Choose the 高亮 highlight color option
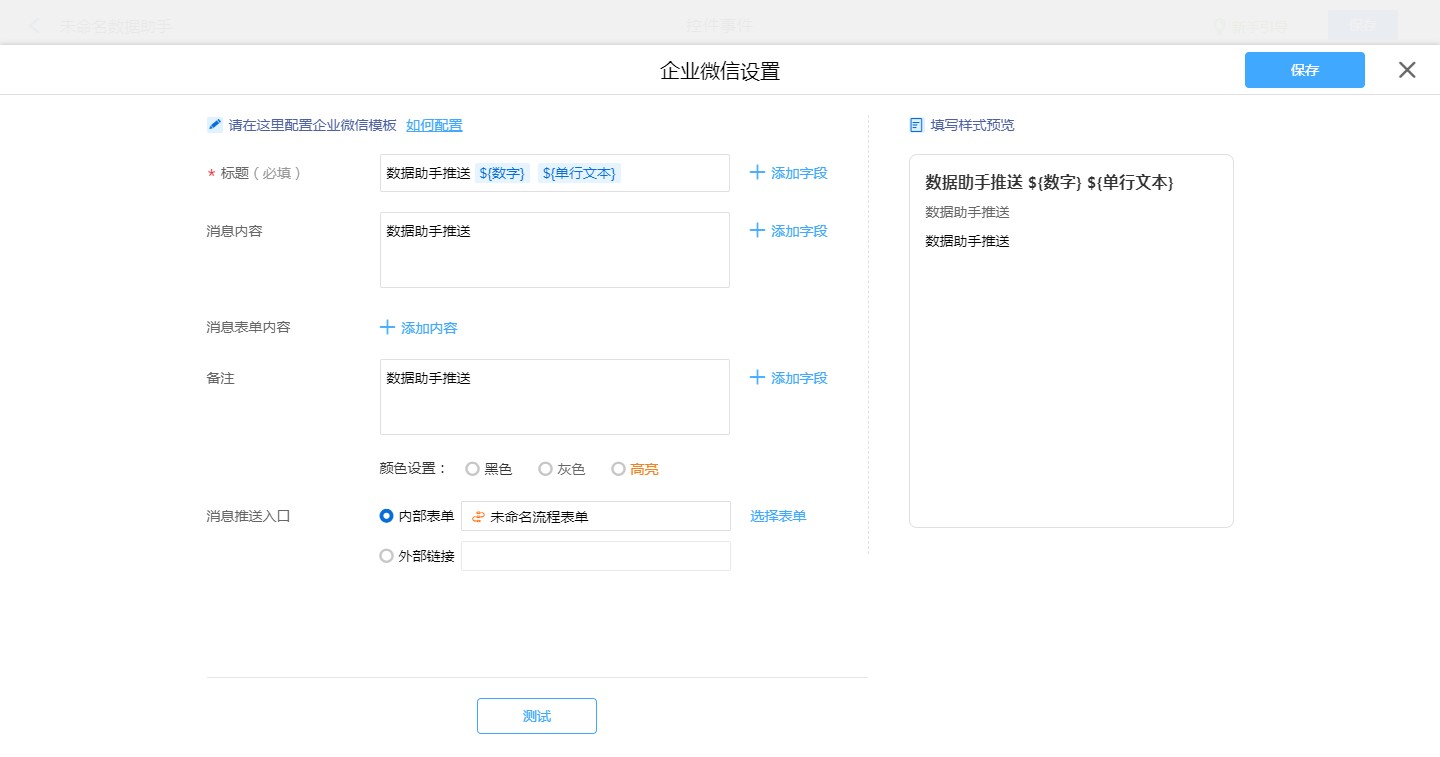This screenshot has width=1440, height=757. 618,469
